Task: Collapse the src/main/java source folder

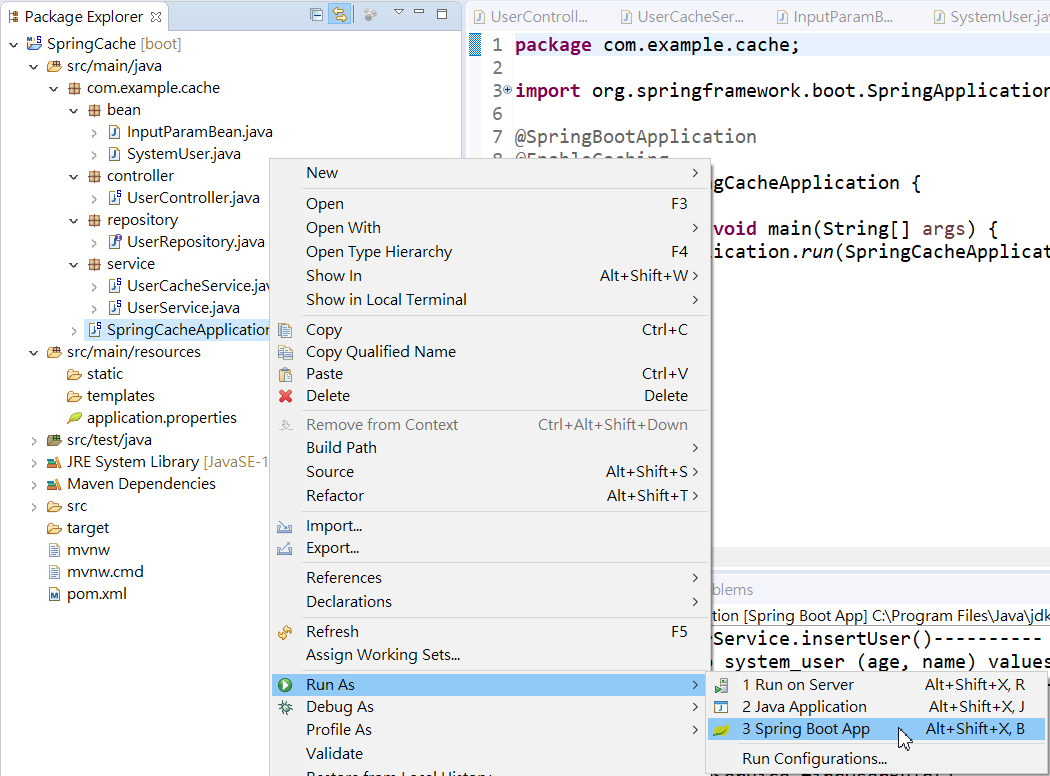Action: pos(33,66)
